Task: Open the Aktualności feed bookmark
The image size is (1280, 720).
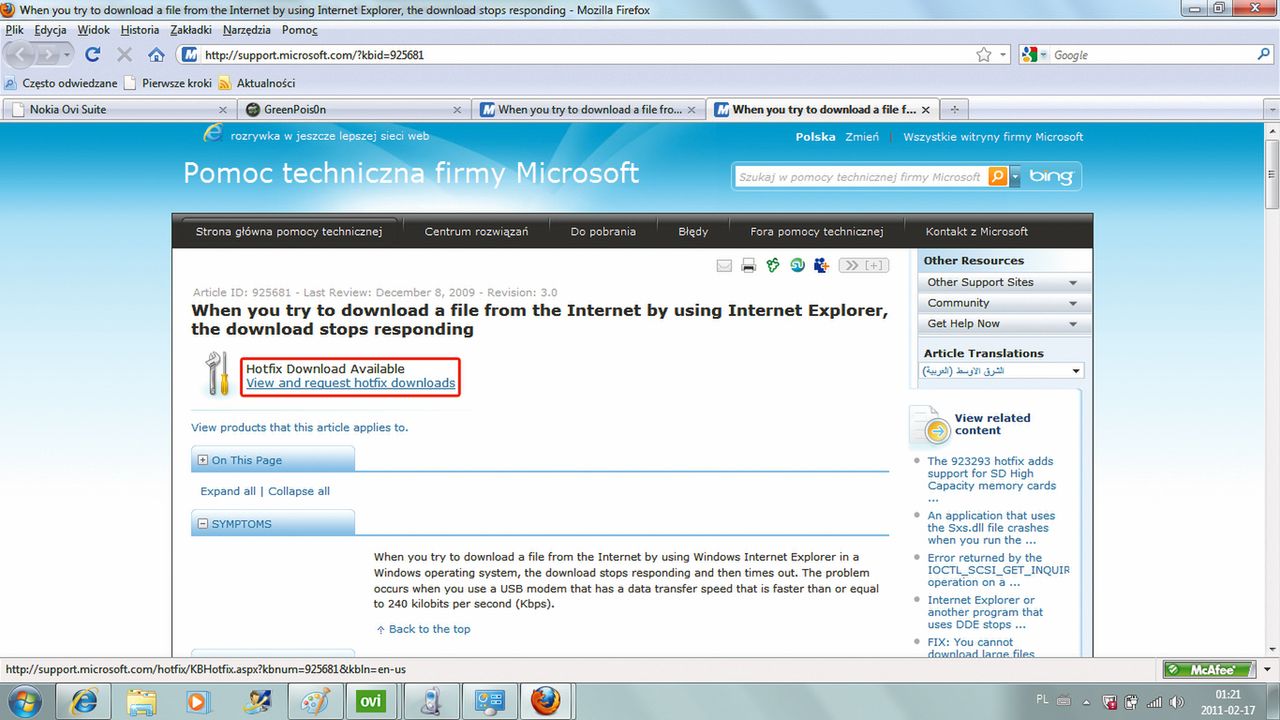Action: click(257, 83)
